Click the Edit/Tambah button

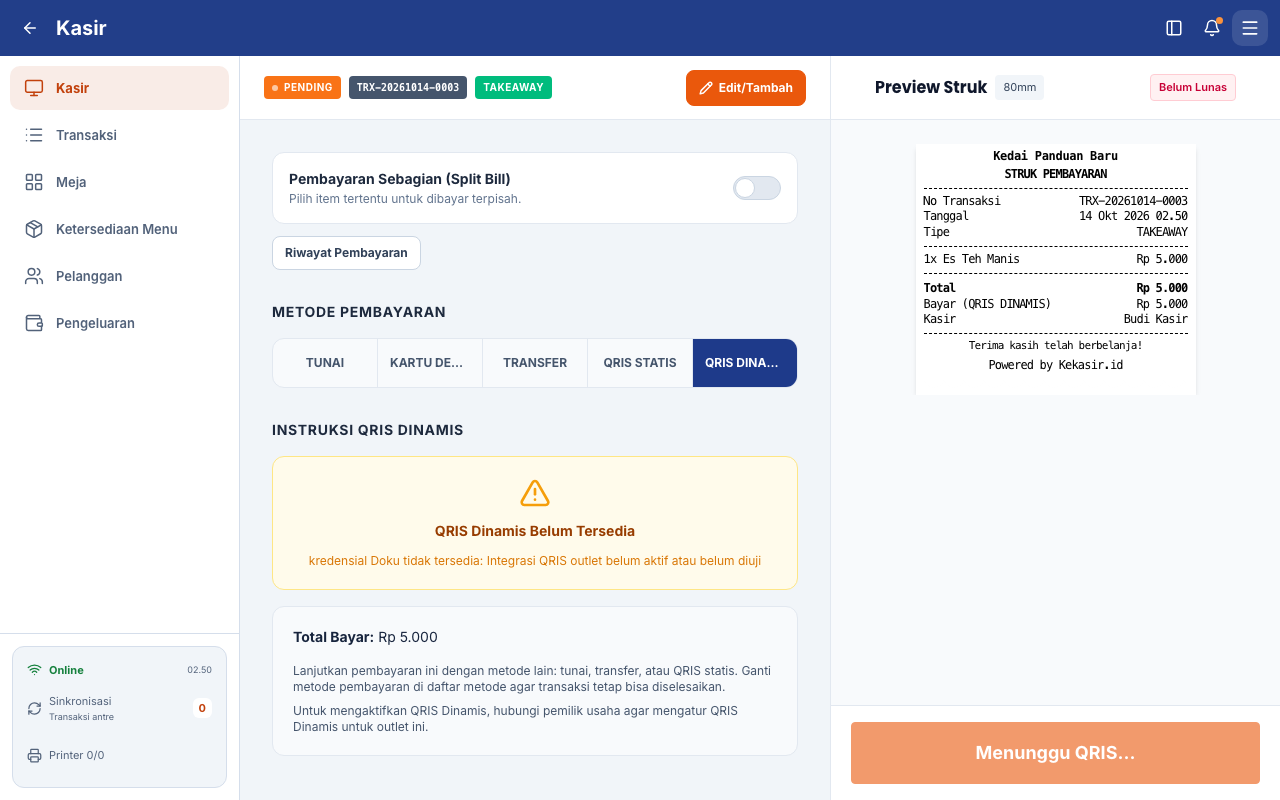[x=746, y=88]
